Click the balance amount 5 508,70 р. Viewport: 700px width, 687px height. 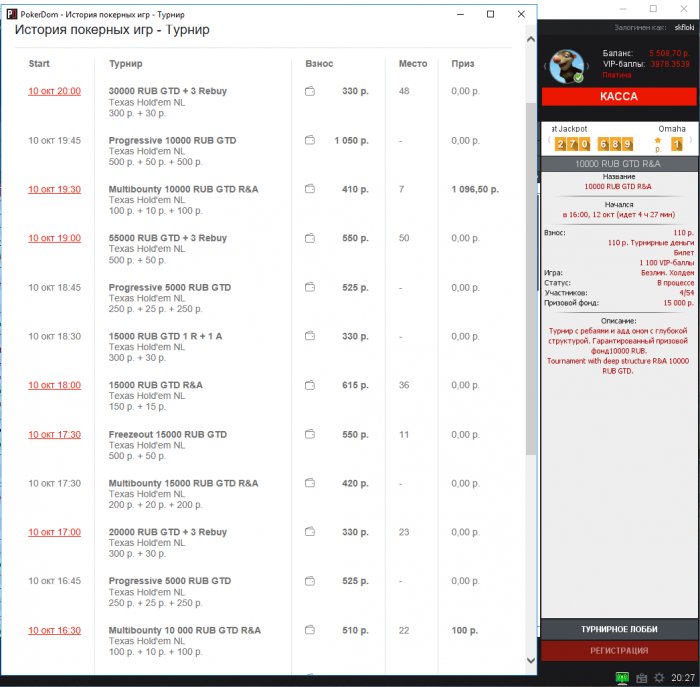point(668,53)
